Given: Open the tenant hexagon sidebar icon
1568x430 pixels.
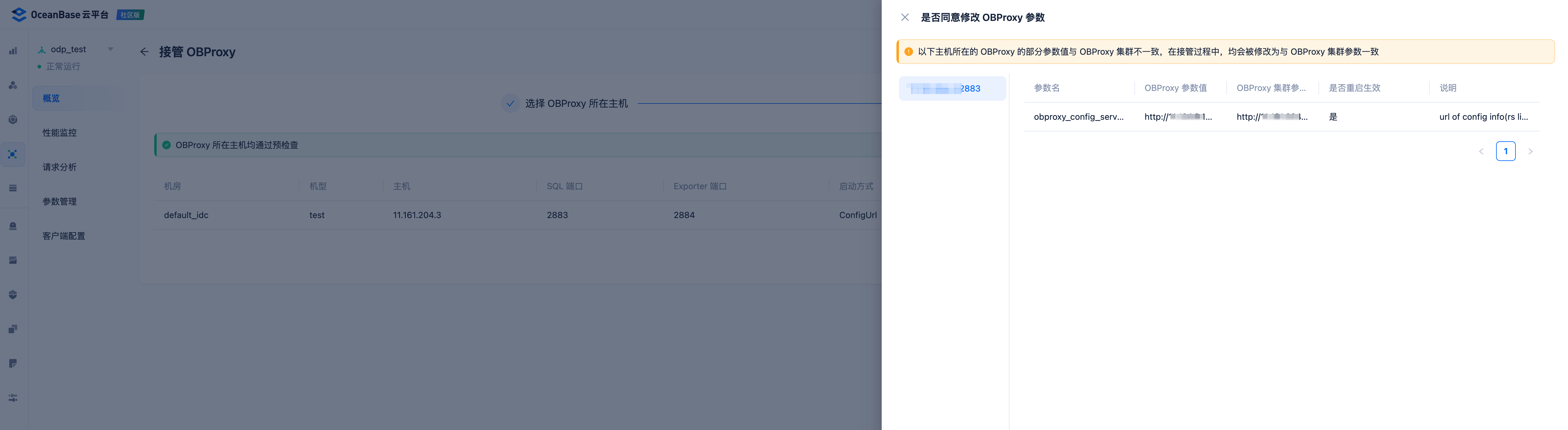Looking at the screenshot, I should pyautogui.click(x=13, y=120).
